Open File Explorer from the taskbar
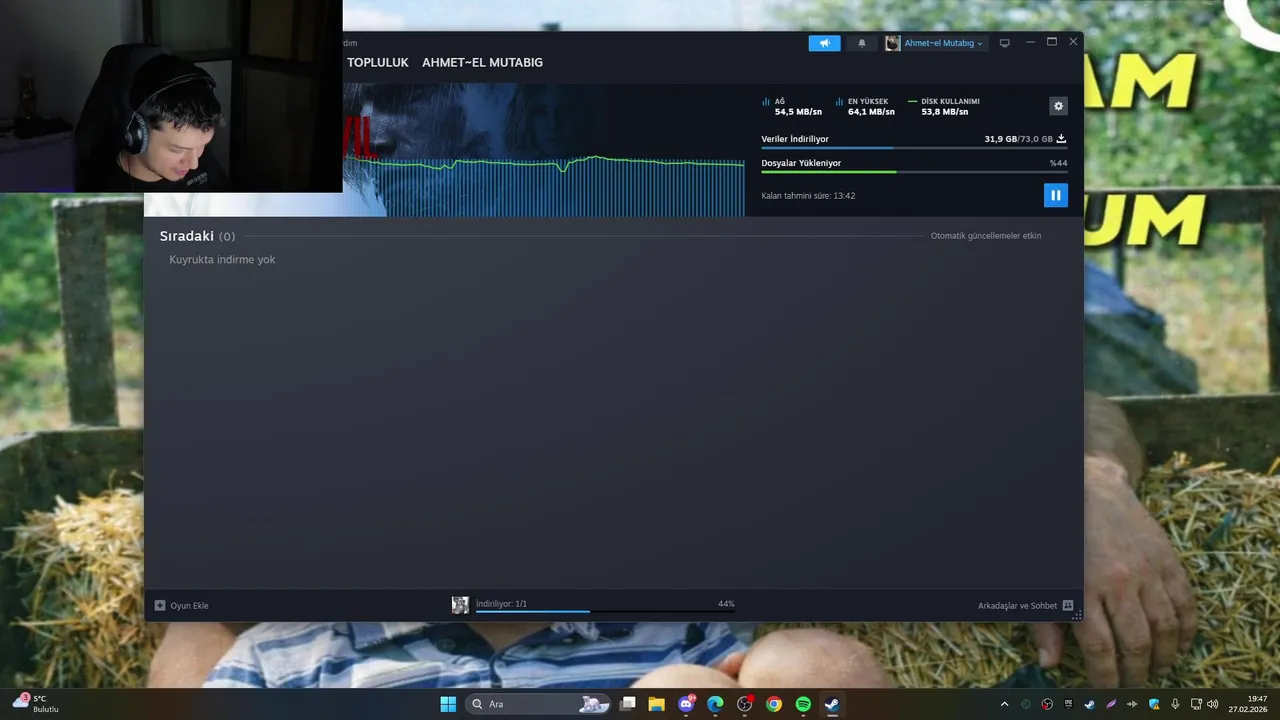1280x720 pixels. (657, 704)
